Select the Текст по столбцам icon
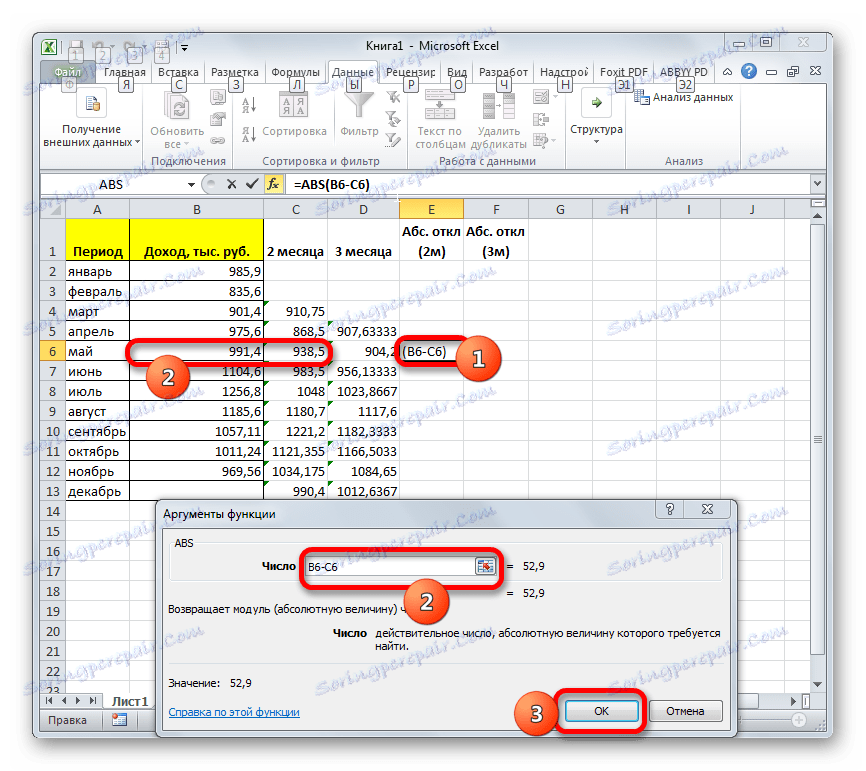 [439, 105]
